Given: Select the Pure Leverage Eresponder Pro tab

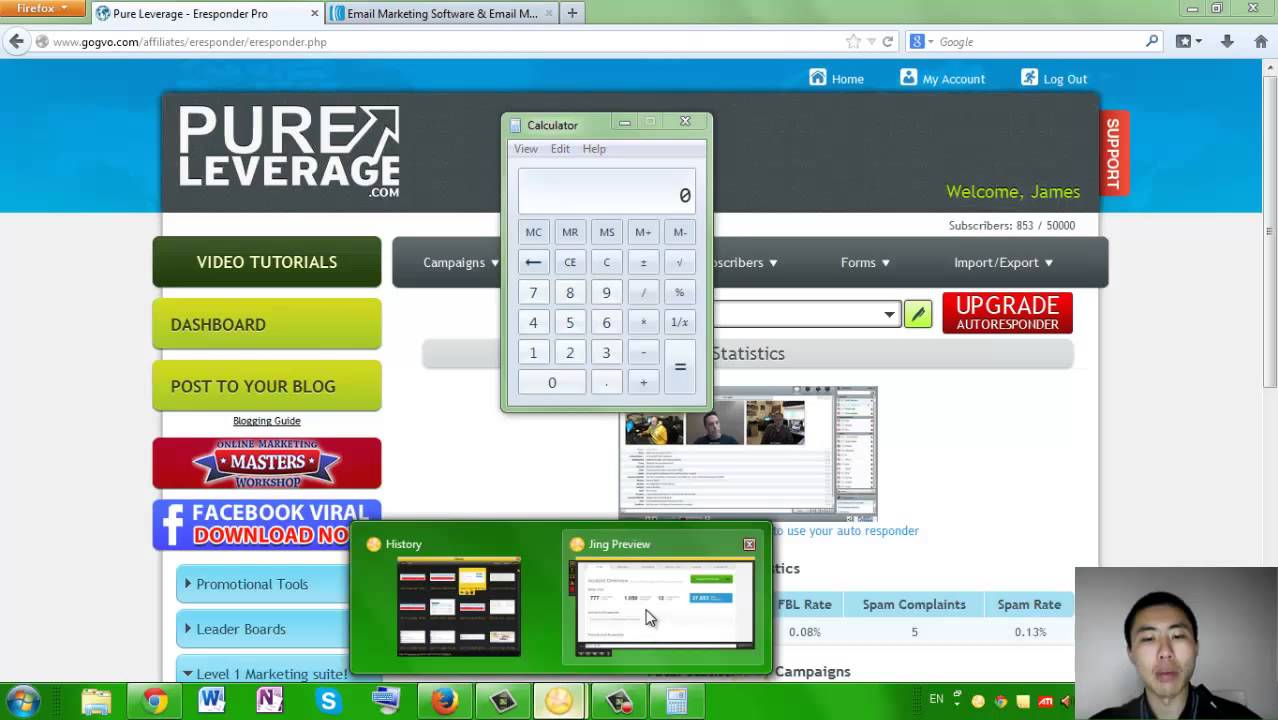Looking at the screenshot, I should (207, 13).
